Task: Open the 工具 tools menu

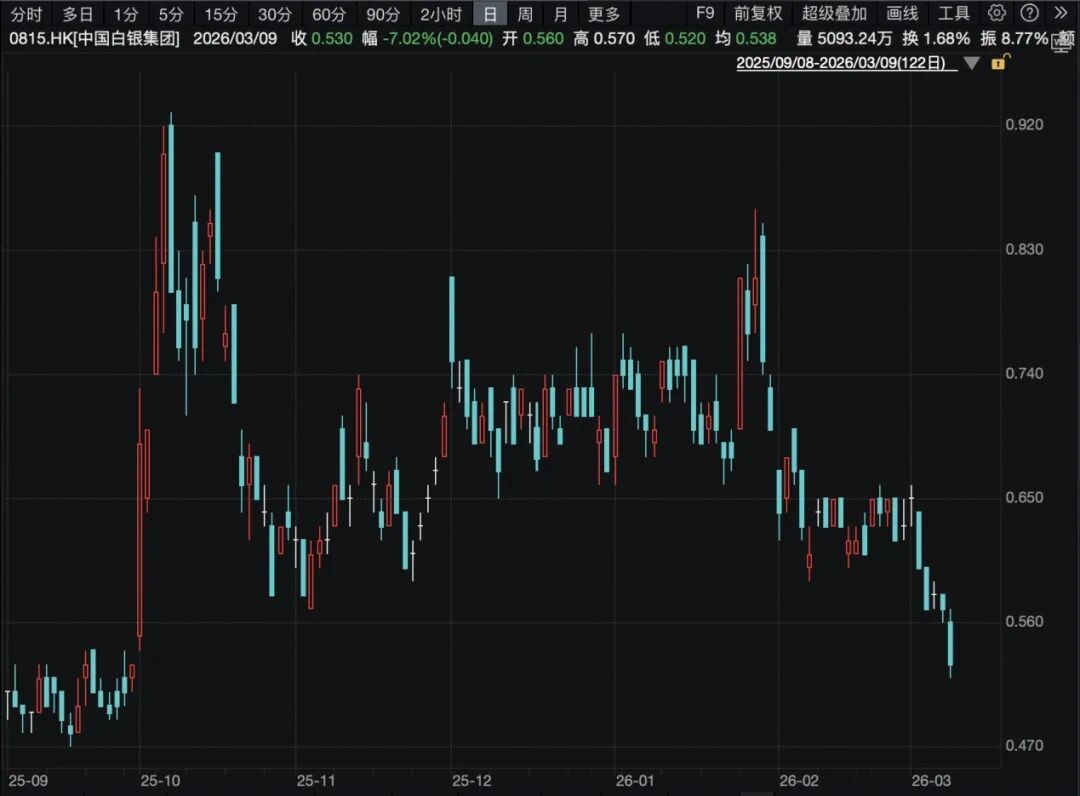Action: [x=954, y=13]
